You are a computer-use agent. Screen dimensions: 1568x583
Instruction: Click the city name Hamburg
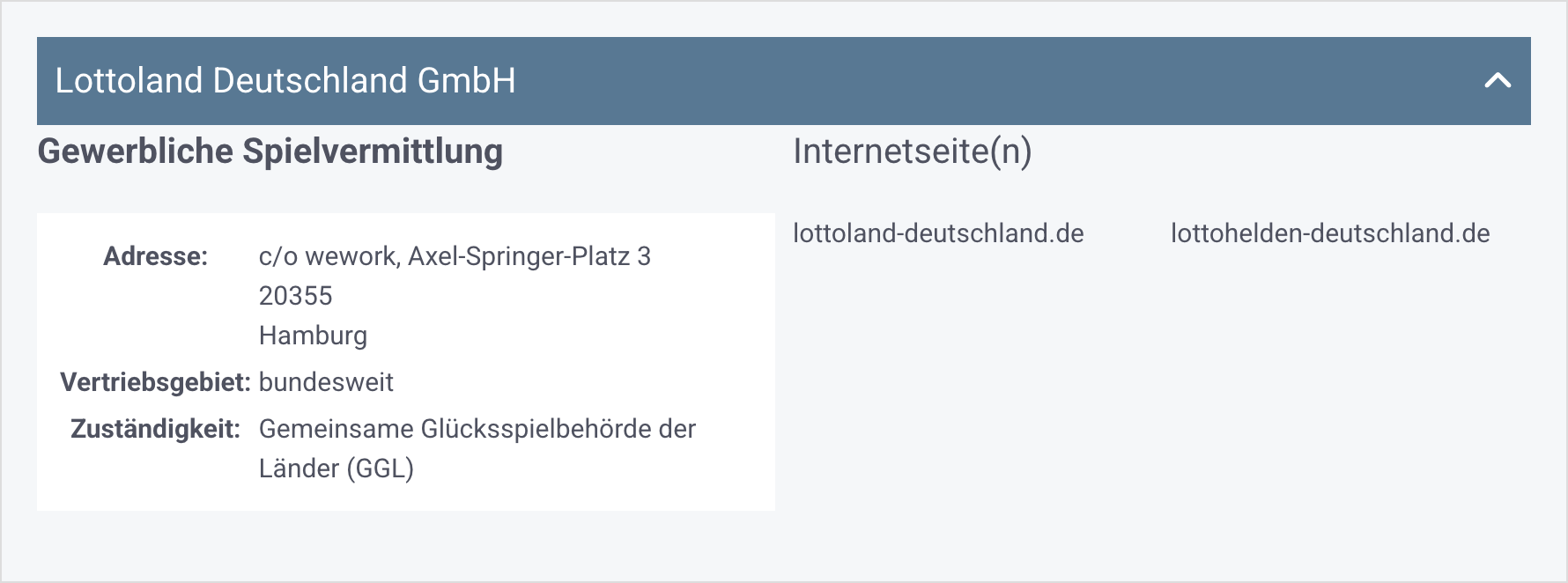[314, 336]
